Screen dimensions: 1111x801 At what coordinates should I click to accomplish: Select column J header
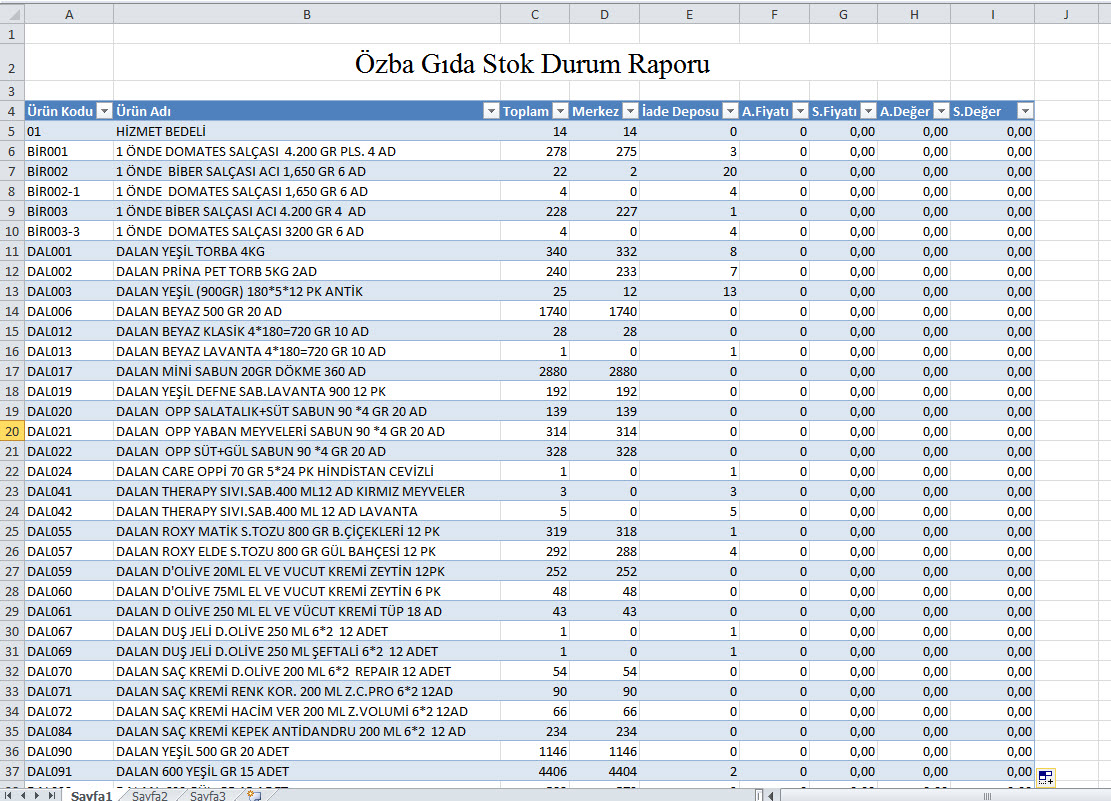[1066, 14]
